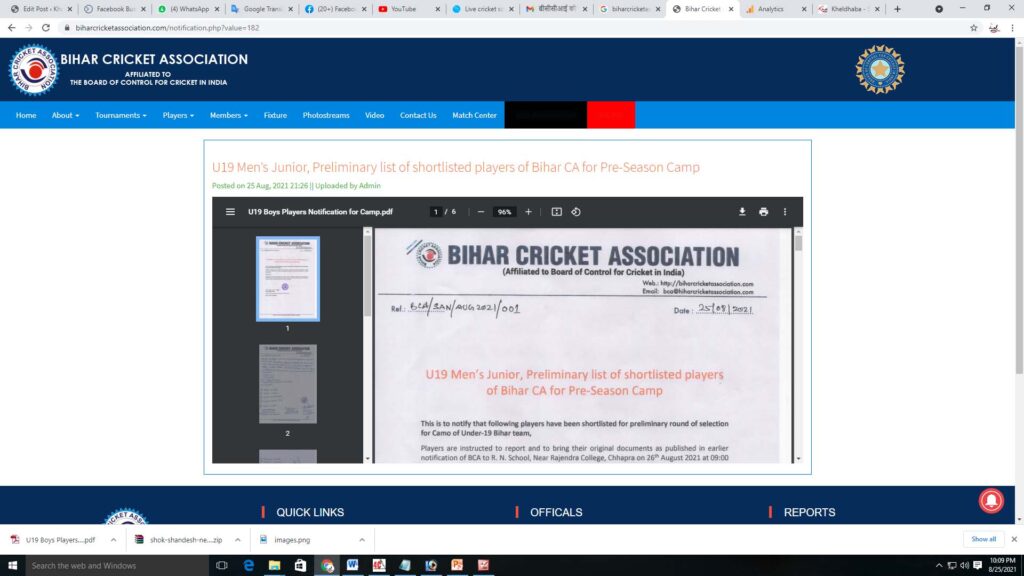
Task: Click the BCCI emblem in header
Action: (x=880, y=69)
